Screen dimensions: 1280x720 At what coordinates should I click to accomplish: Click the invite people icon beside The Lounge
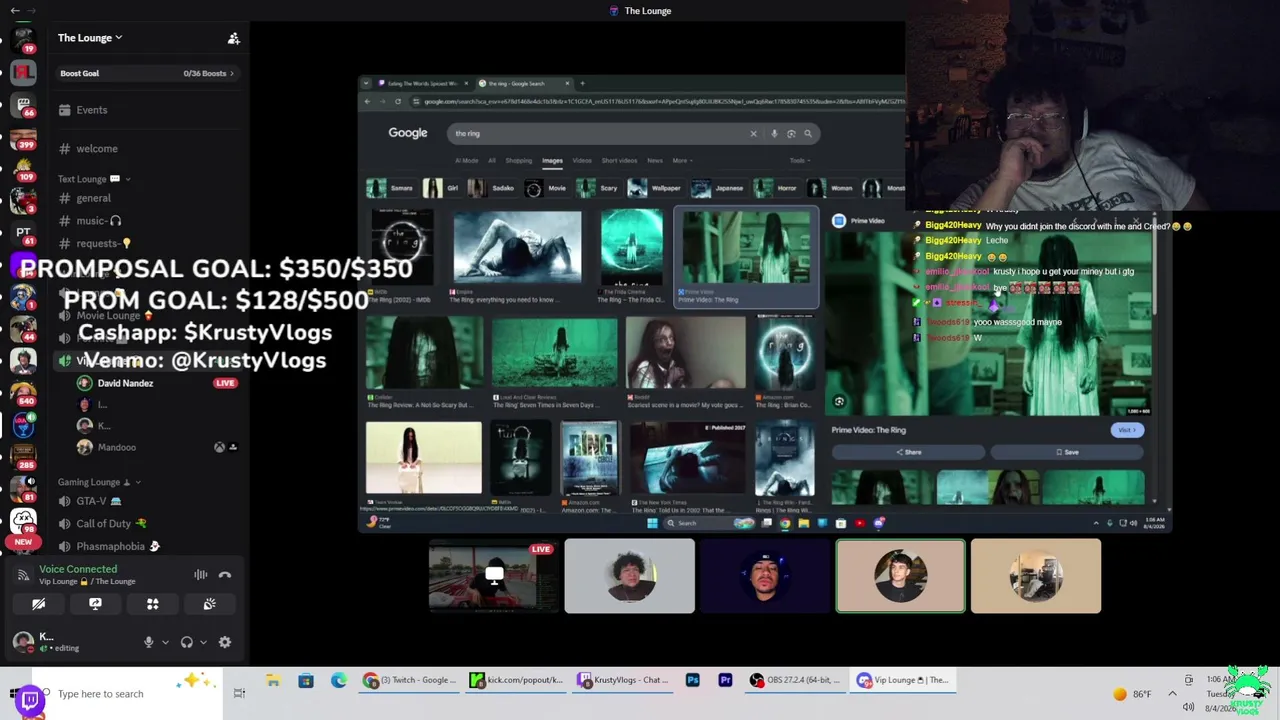click(x=234, y=38)
